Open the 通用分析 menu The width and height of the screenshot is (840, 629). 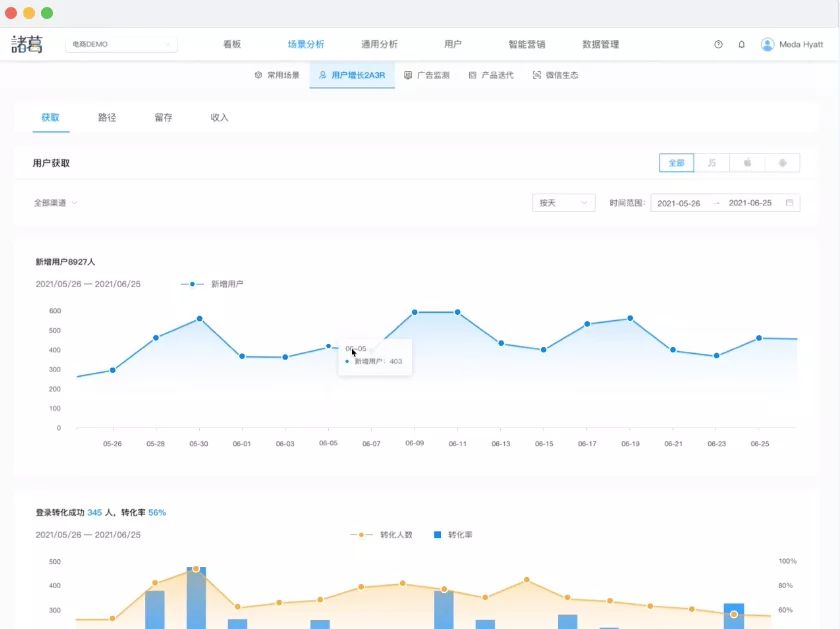pos(379,44)
